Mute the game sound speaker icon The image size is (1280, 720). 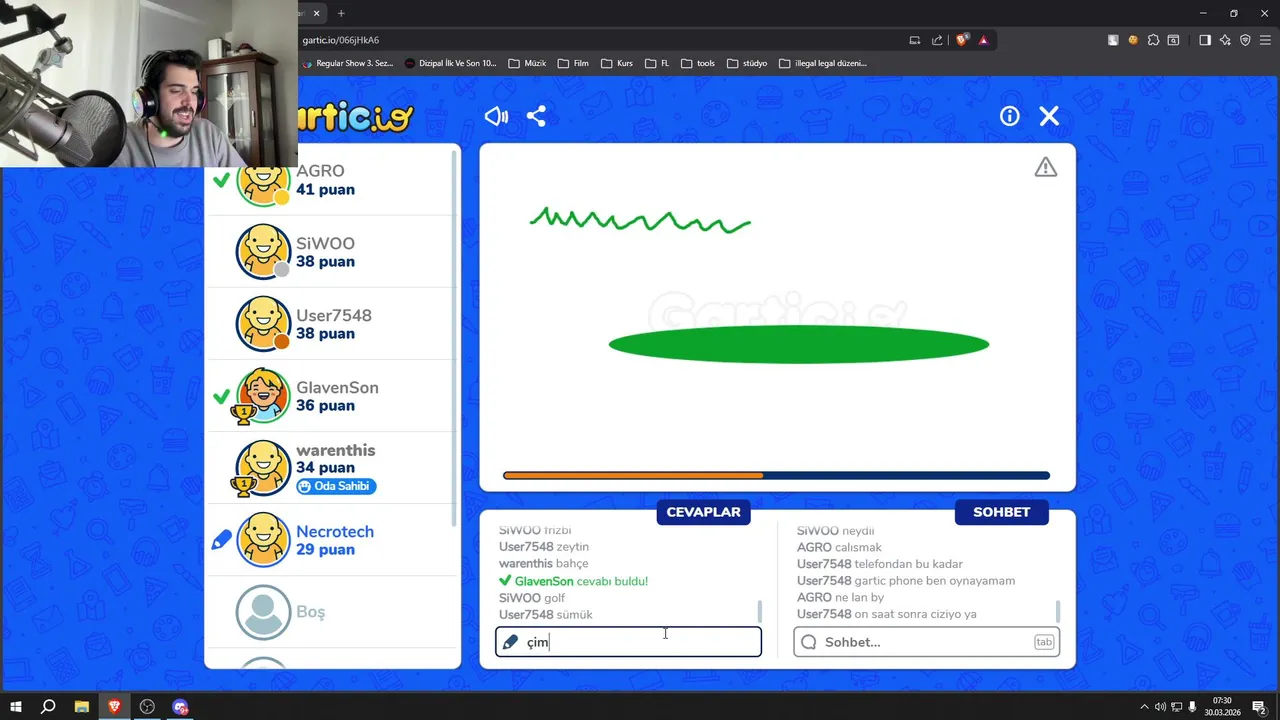click(x=496, y=116)
